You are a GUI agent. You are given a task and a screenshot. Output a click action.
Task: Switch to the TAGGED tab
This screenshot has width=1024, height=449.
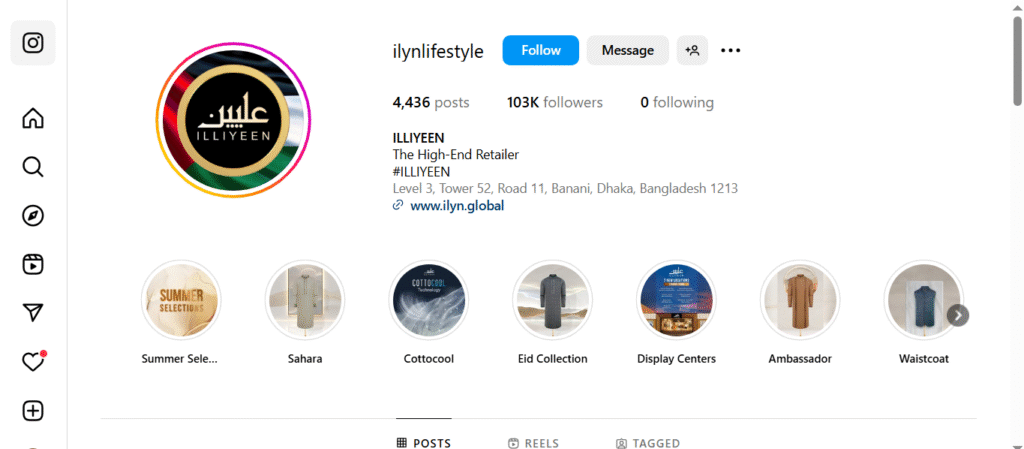[x=648, y=443]
